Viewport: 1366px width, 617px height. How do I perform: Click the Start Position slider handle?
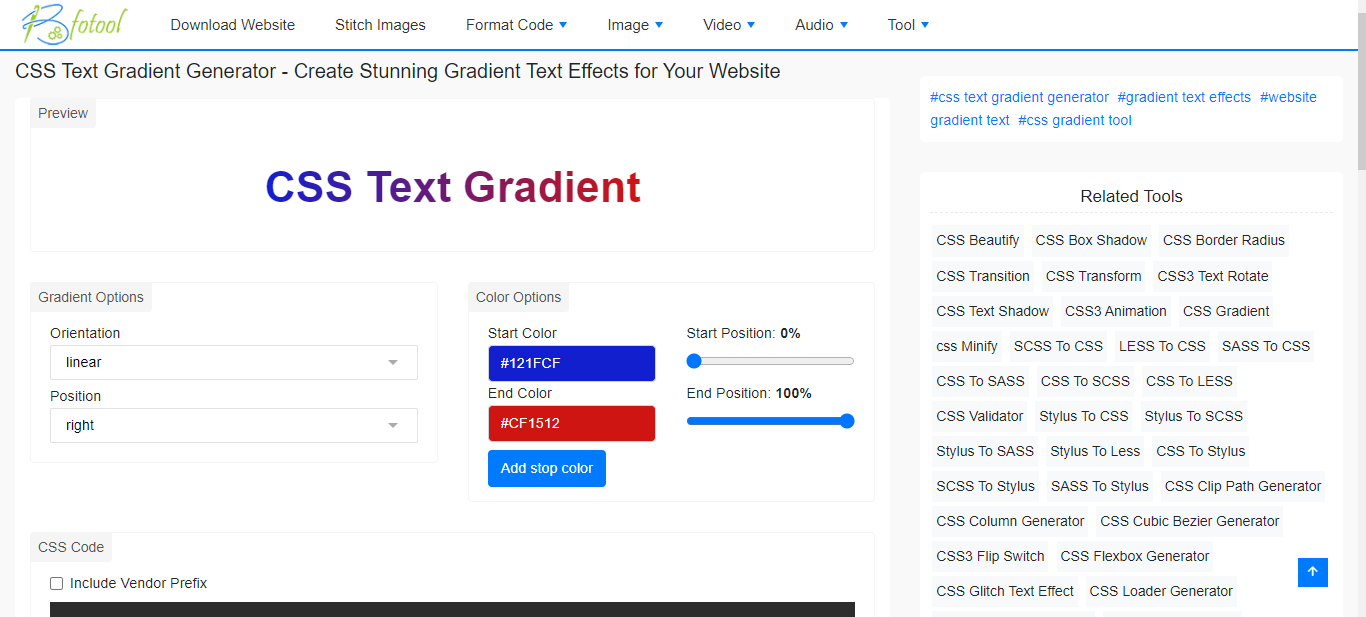695,361
